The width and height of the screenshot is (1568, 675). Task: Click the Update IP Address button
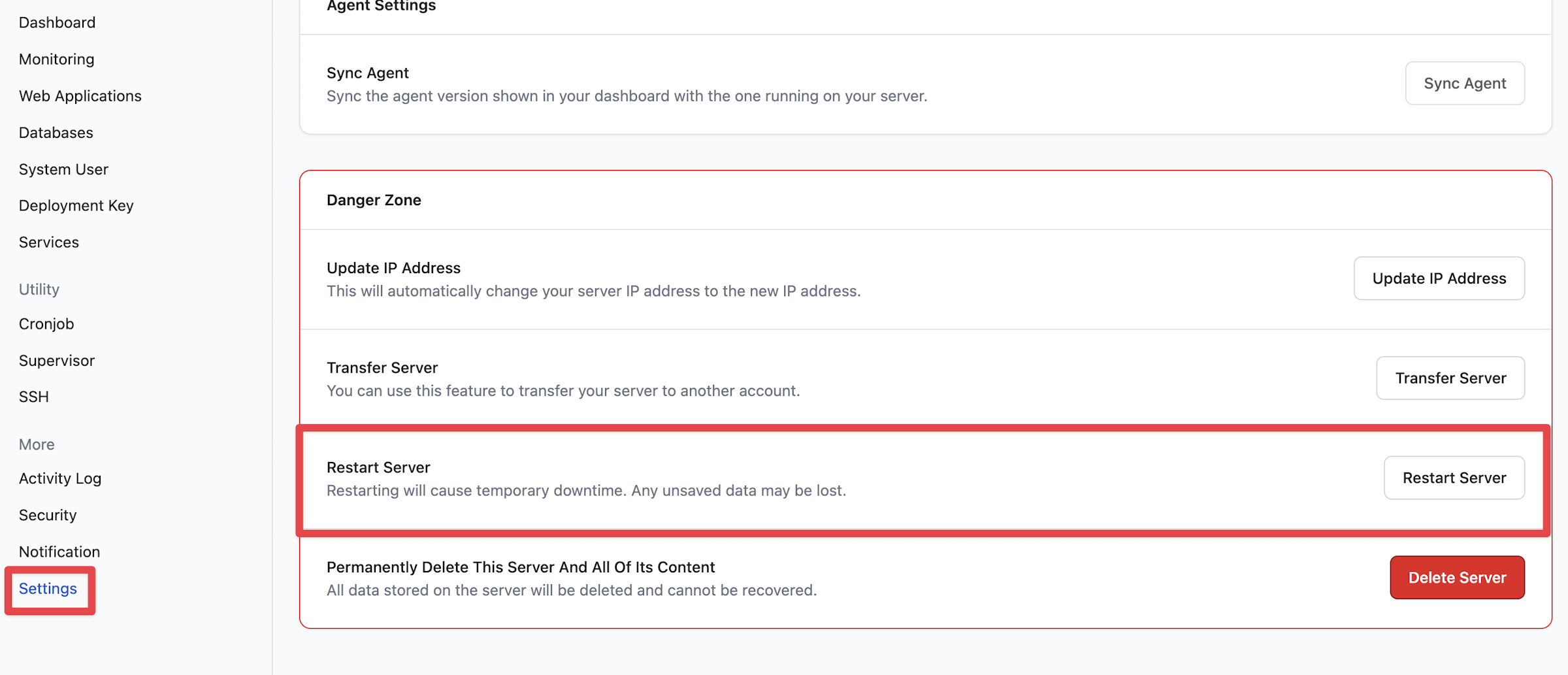pyautogui.click(x=1439, y=278)
